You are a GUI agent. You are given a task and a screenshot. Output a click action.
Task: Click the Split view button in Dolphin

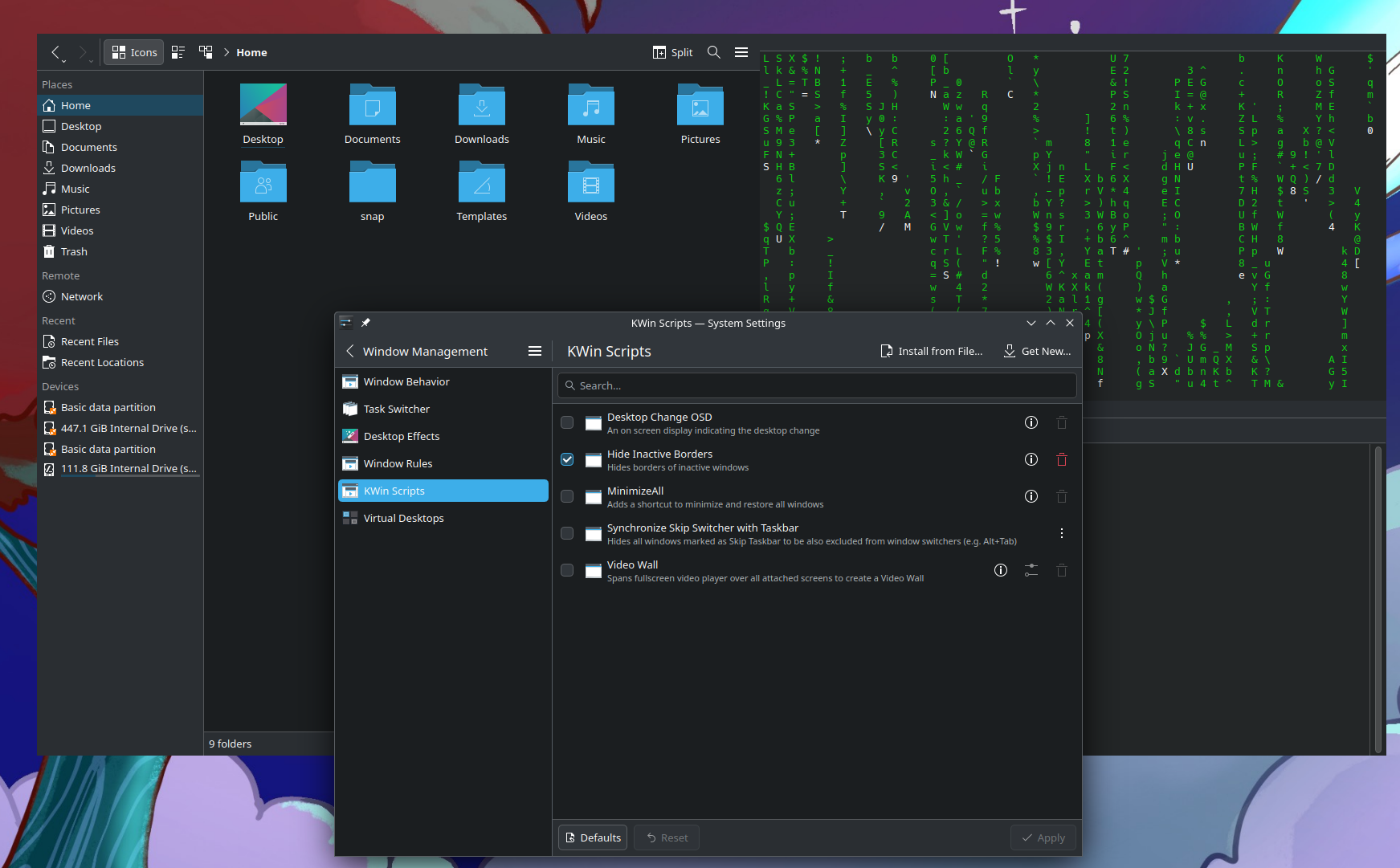point(673,52)
